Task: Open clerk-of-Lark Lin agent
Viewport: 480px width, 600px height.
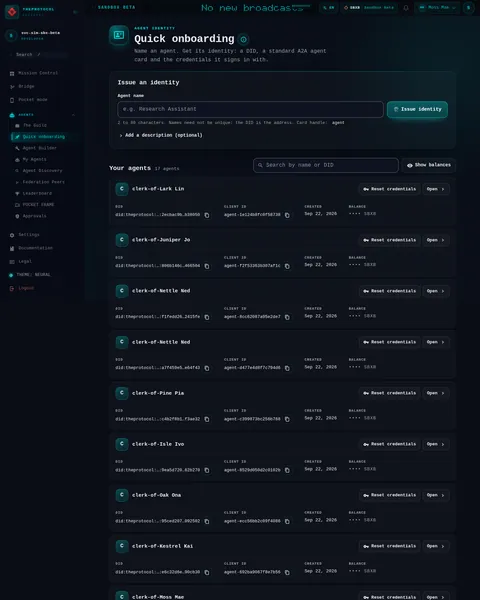Action: tap(436, 189)
